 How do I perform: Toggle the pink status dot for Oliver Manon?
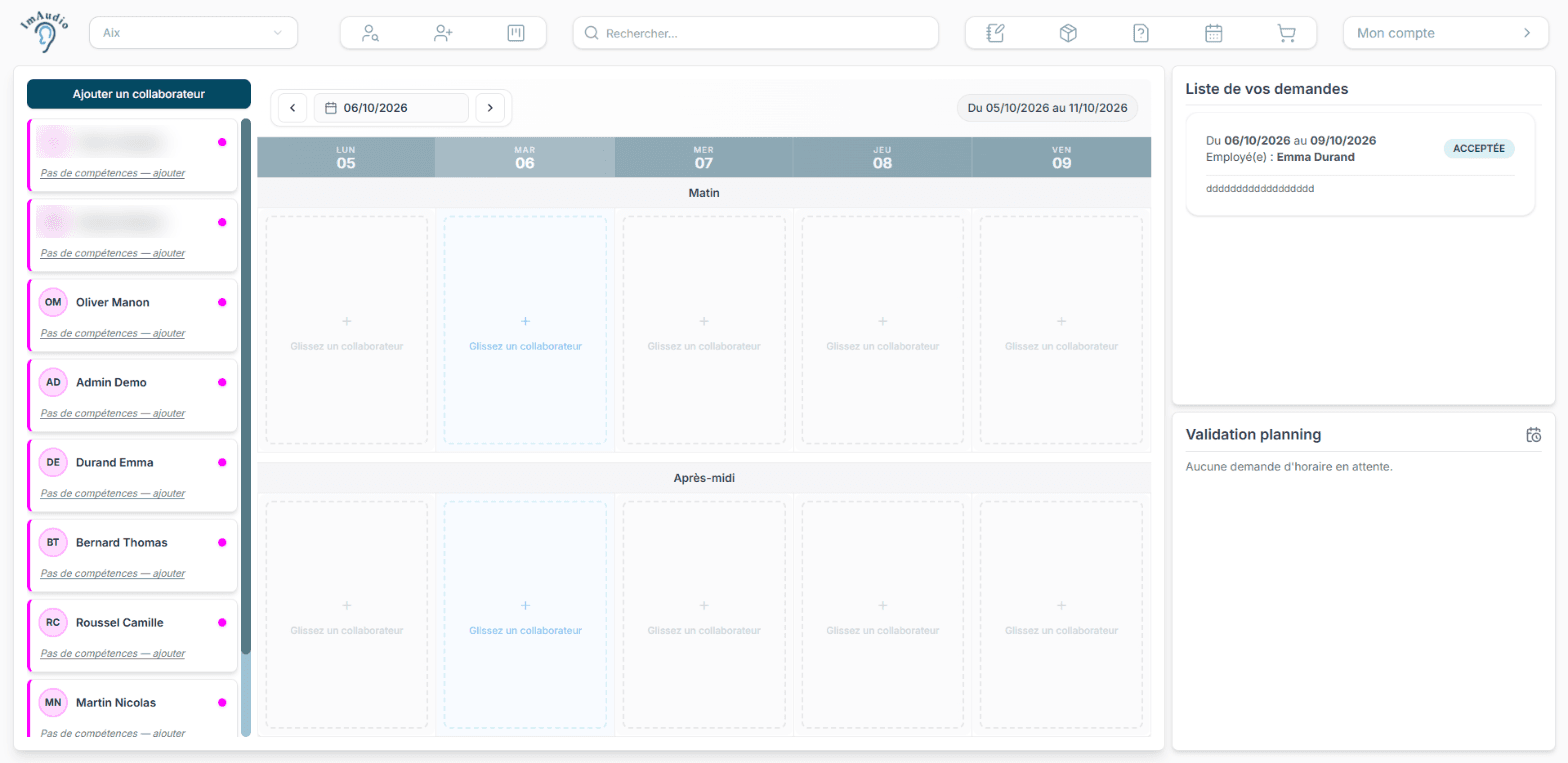[222, 302]
